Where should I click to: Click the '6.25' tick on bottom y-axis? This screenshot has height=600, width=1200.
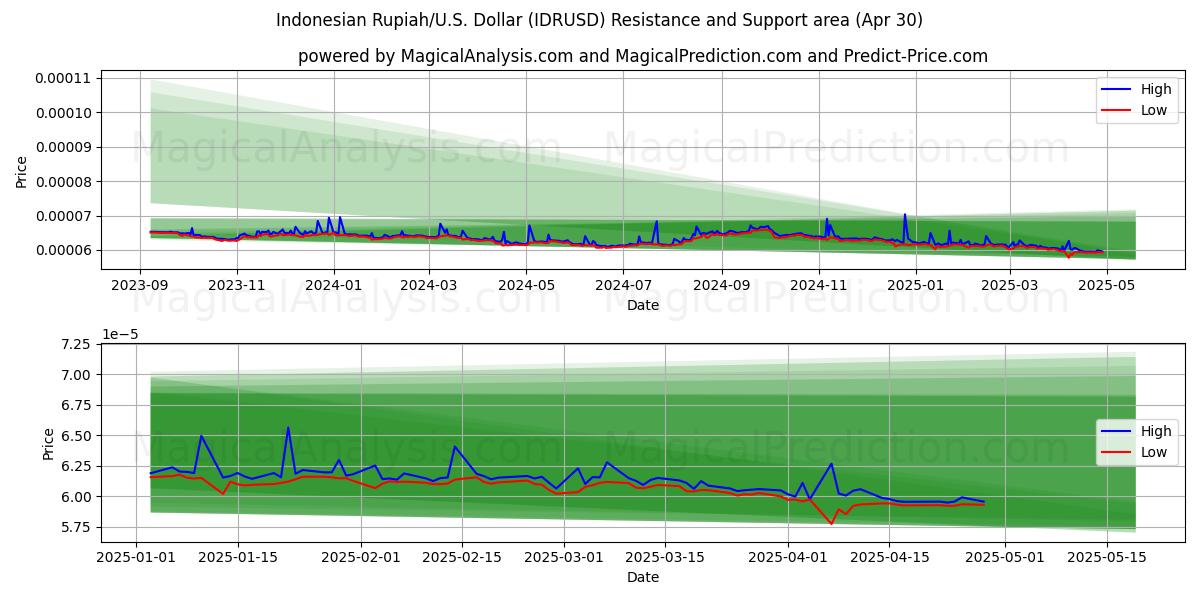(76, 467)
